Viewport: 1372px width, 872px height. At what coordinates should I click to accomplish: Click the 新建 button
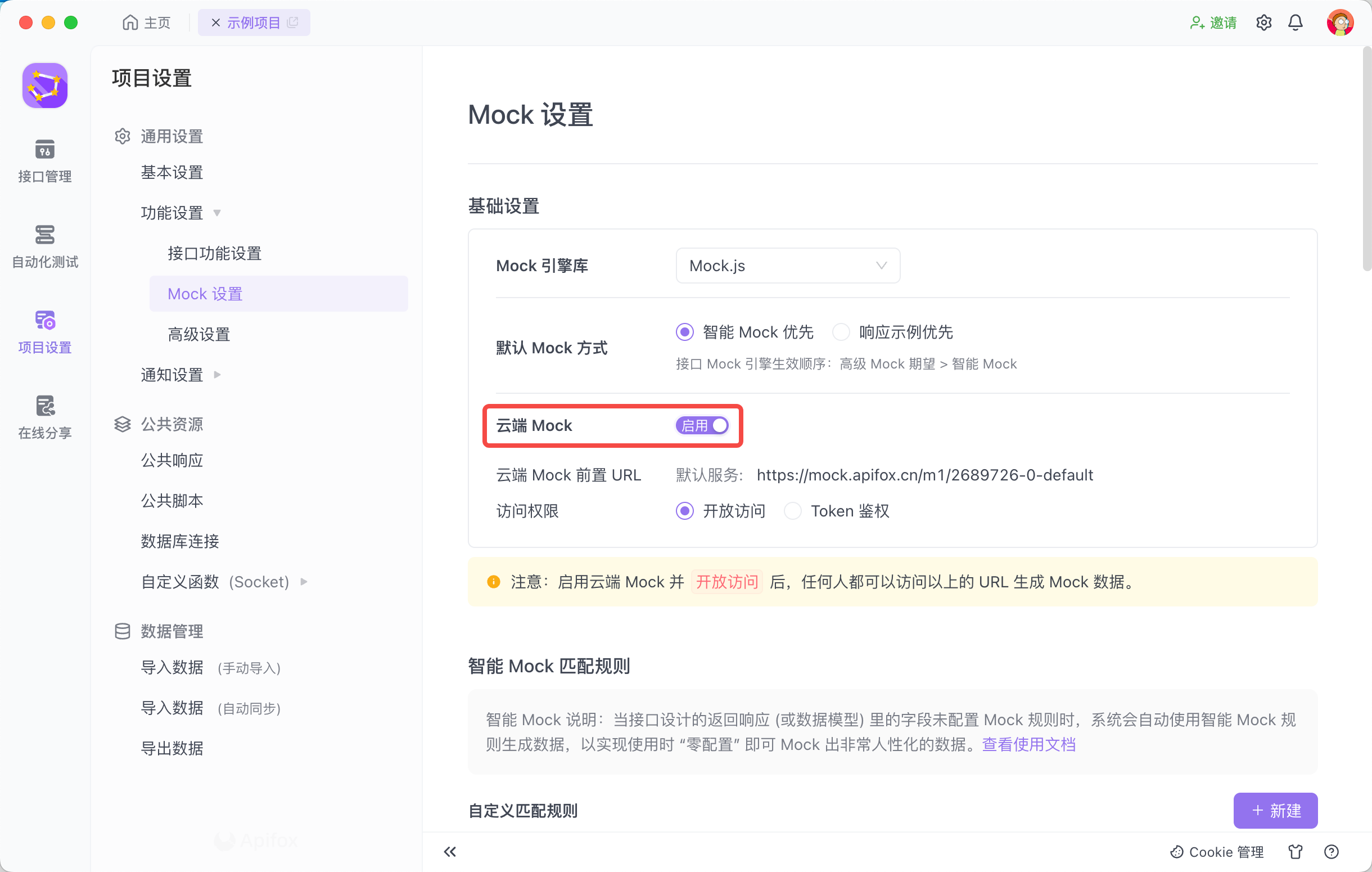[1275, 810]
